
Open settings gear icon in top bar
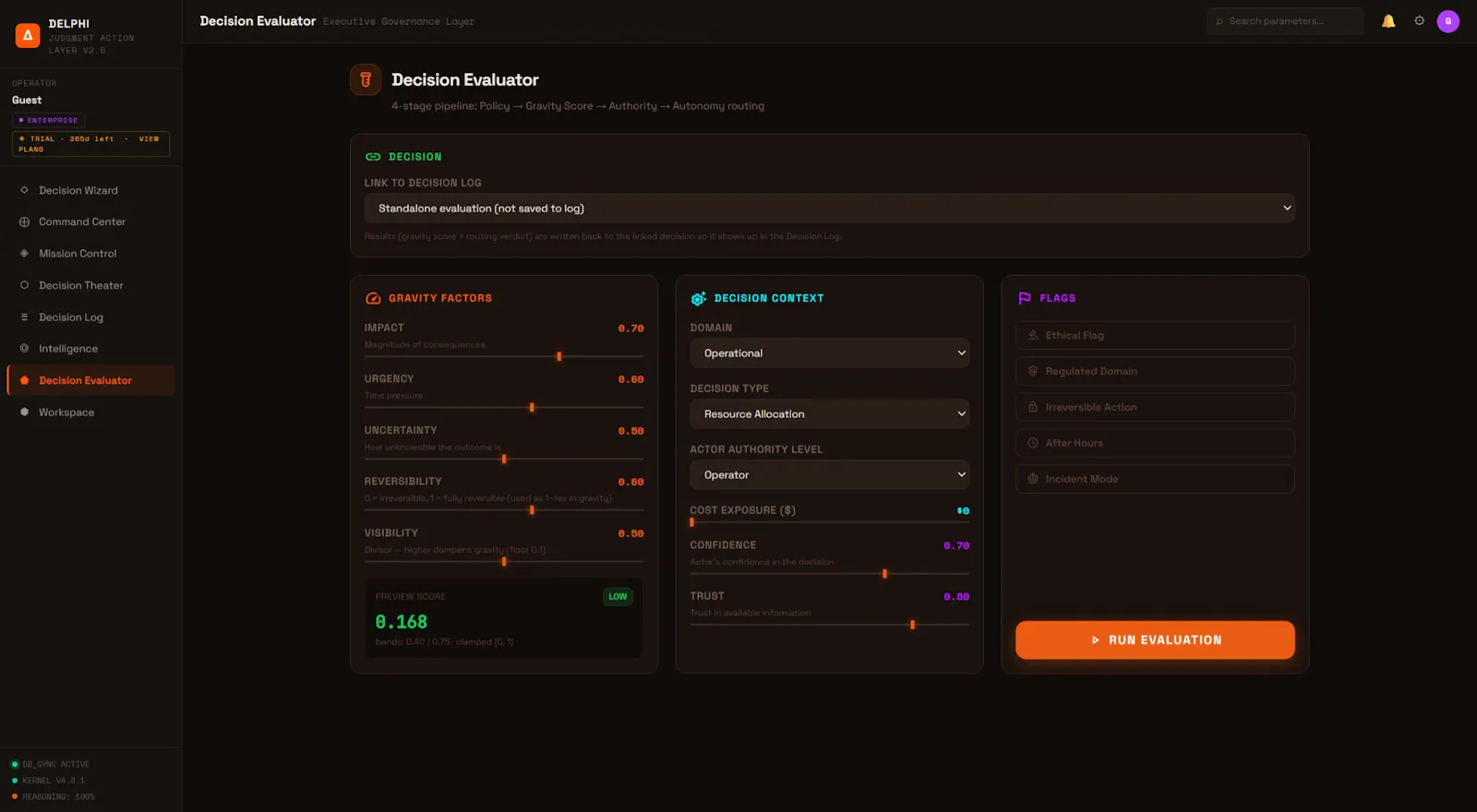tap(1420, 21)
